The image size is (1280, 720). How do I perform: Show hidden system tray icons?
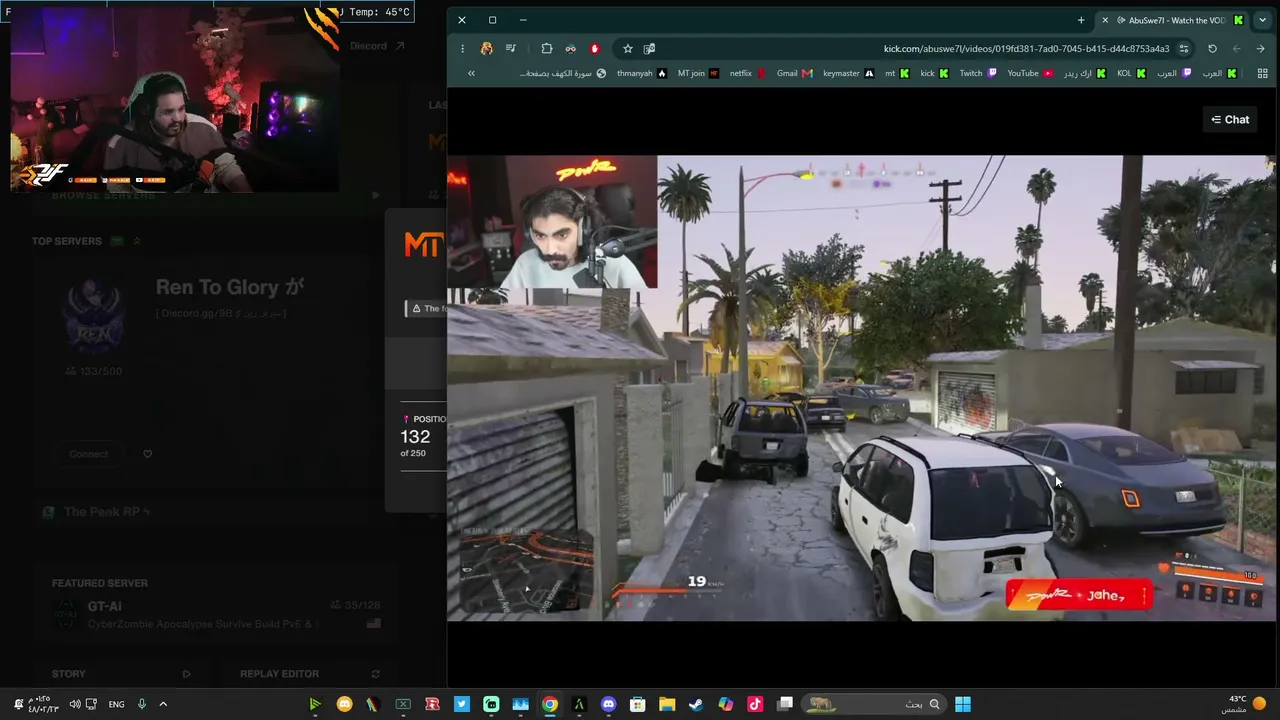tap(163, 704)
